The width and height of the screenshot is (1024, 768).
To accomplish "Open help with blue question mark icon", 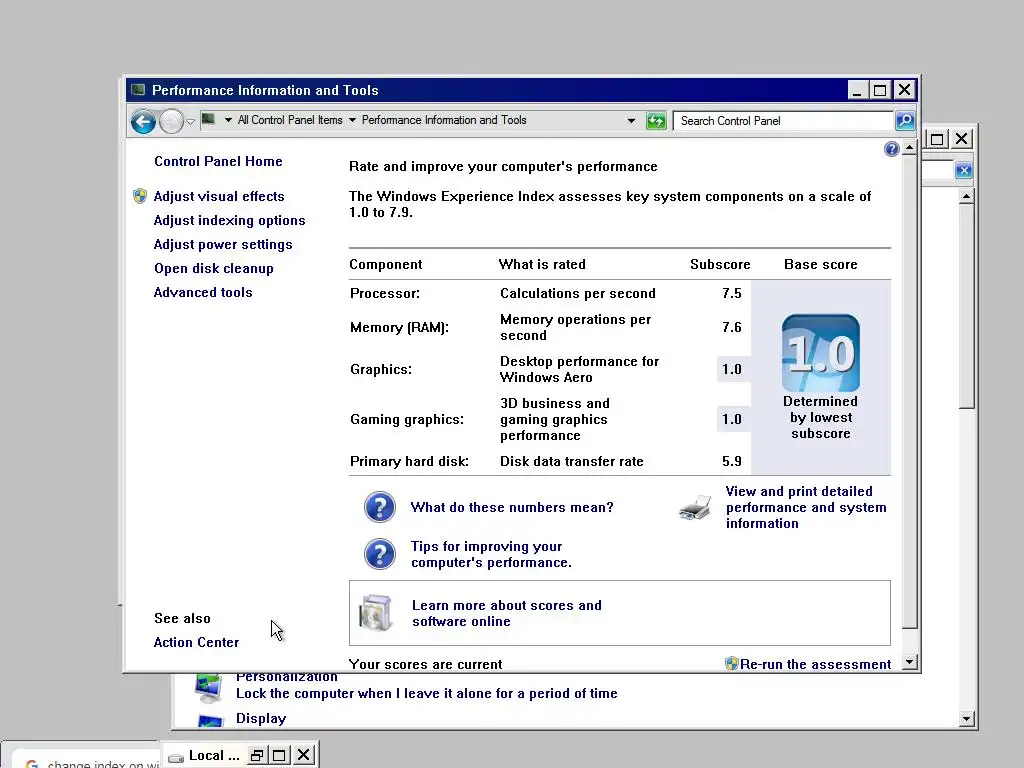I will point(891,149).
